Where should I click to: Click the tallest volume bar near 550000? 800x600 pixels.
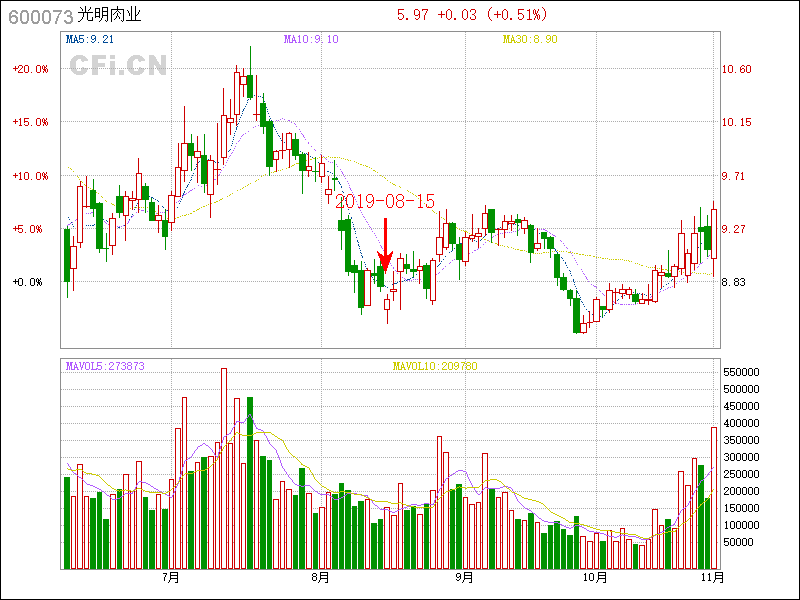coord(223,468)
